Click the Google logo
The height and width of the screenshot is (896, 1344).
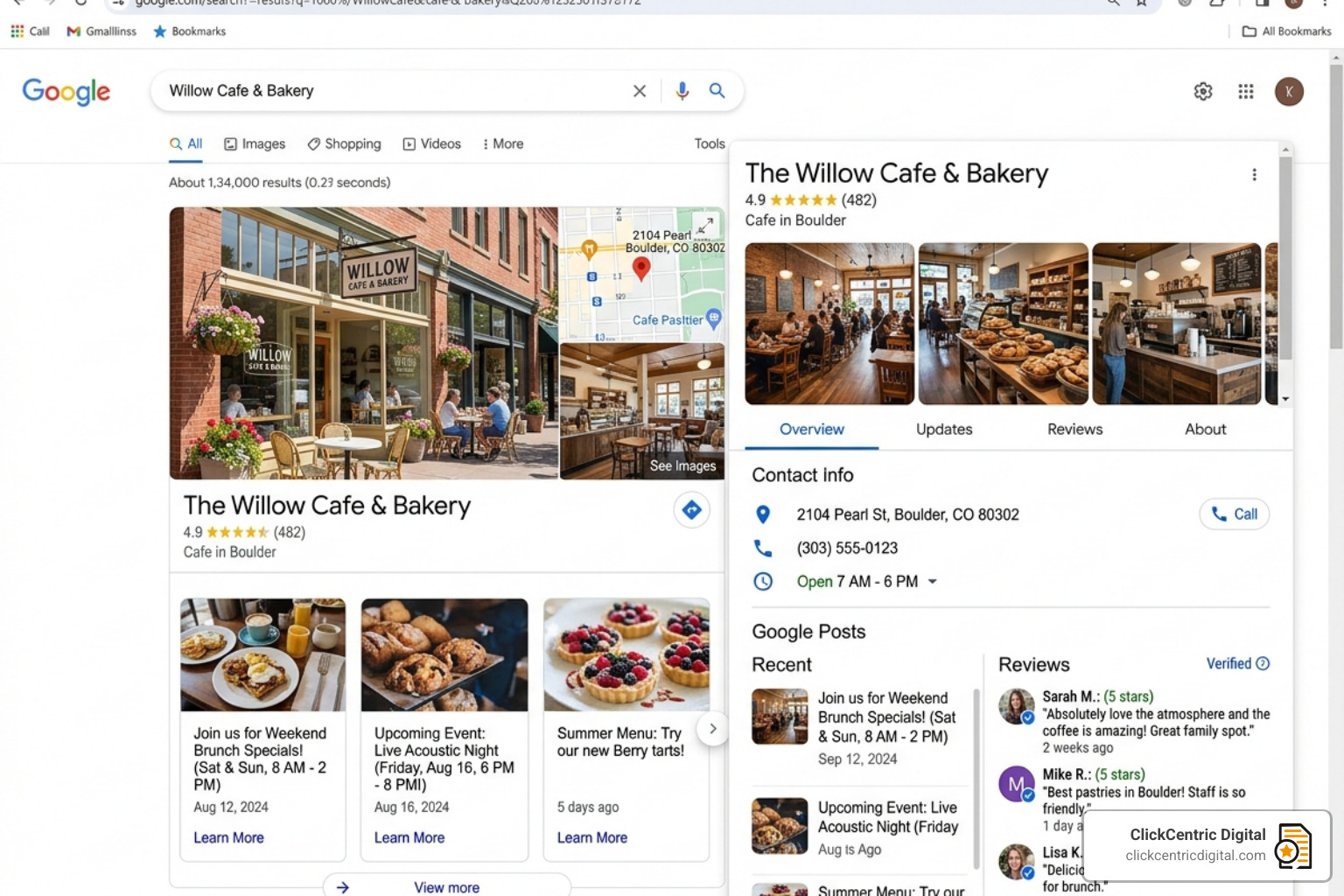click(x=66, y=91)
